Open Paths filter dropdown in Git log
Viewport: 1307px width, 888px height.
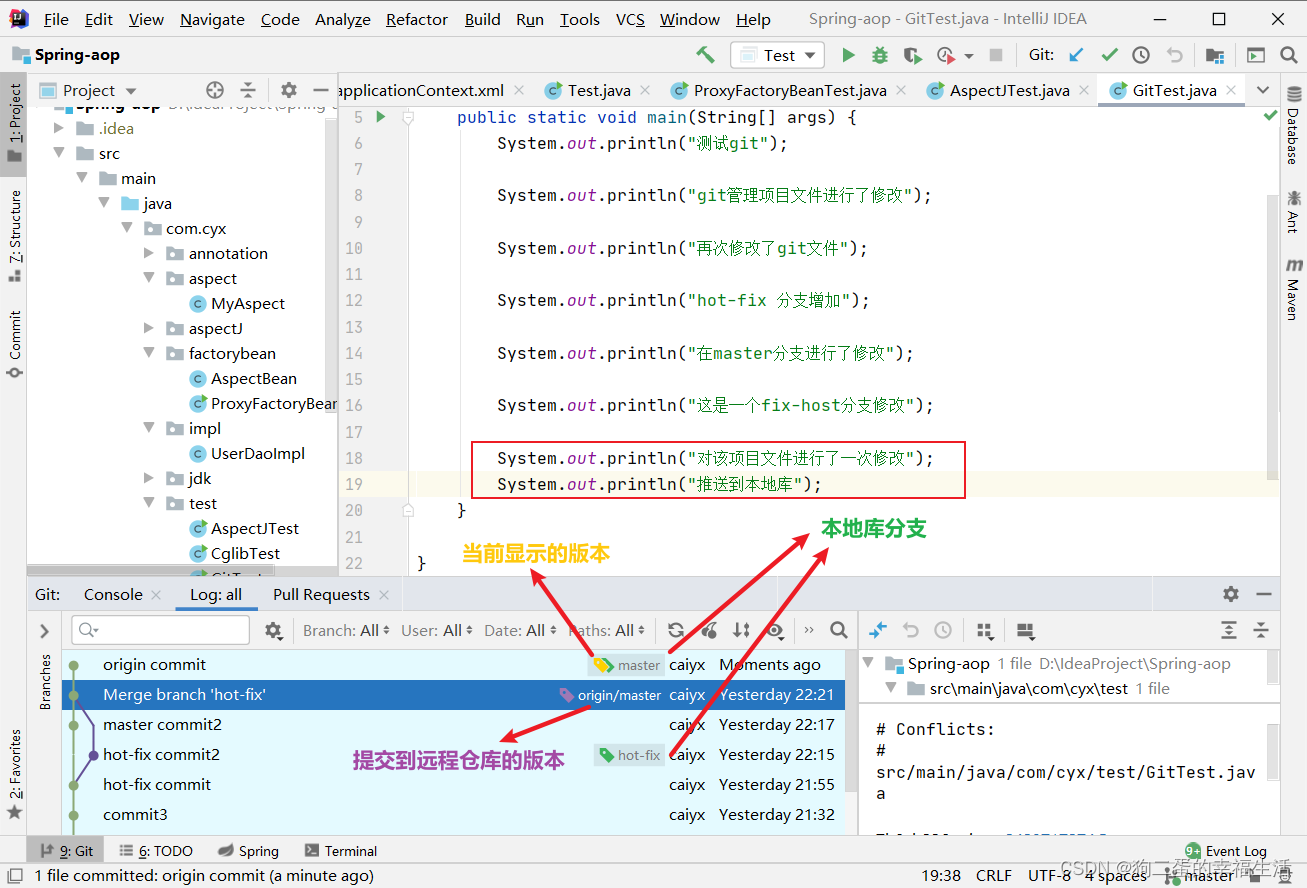[608, 630]
